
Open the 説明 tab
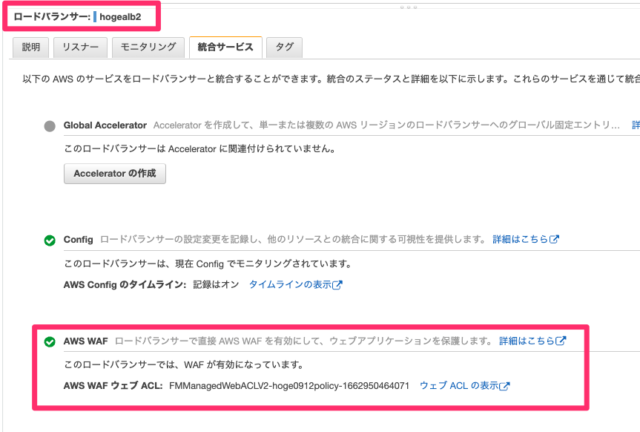[31, 47]
